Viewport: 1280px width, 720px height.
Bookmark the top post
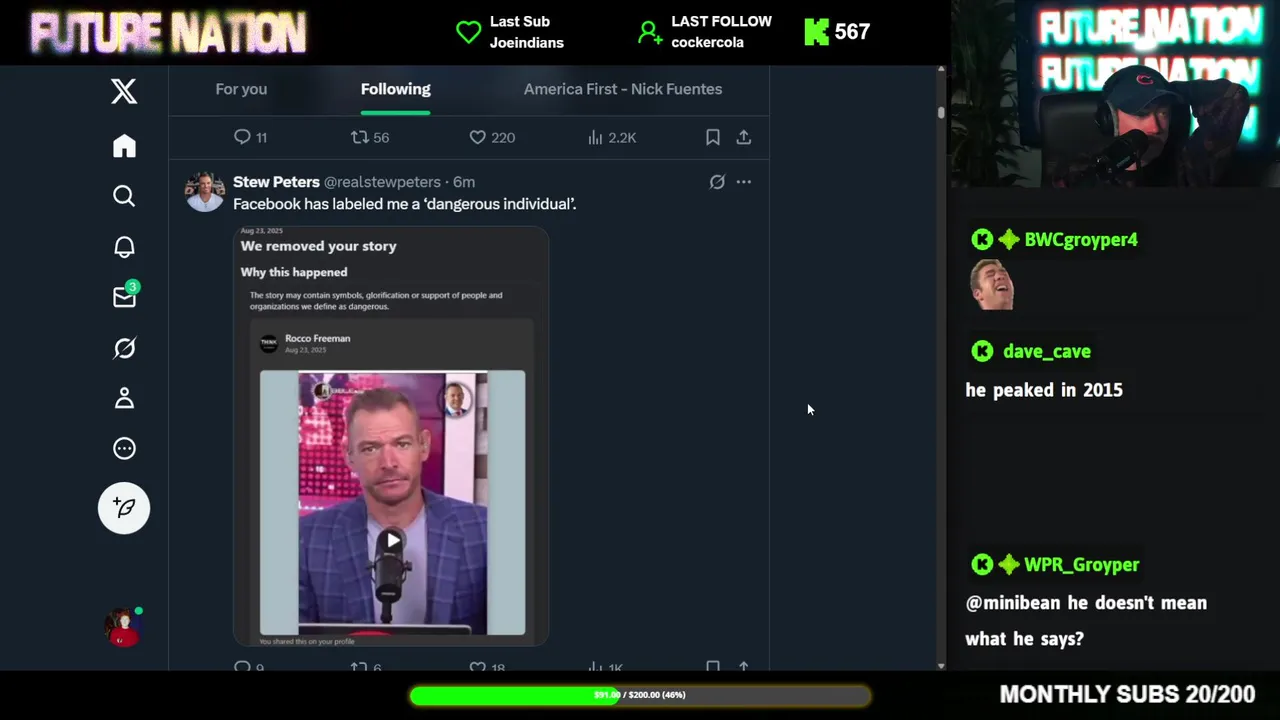pos(713,137)
